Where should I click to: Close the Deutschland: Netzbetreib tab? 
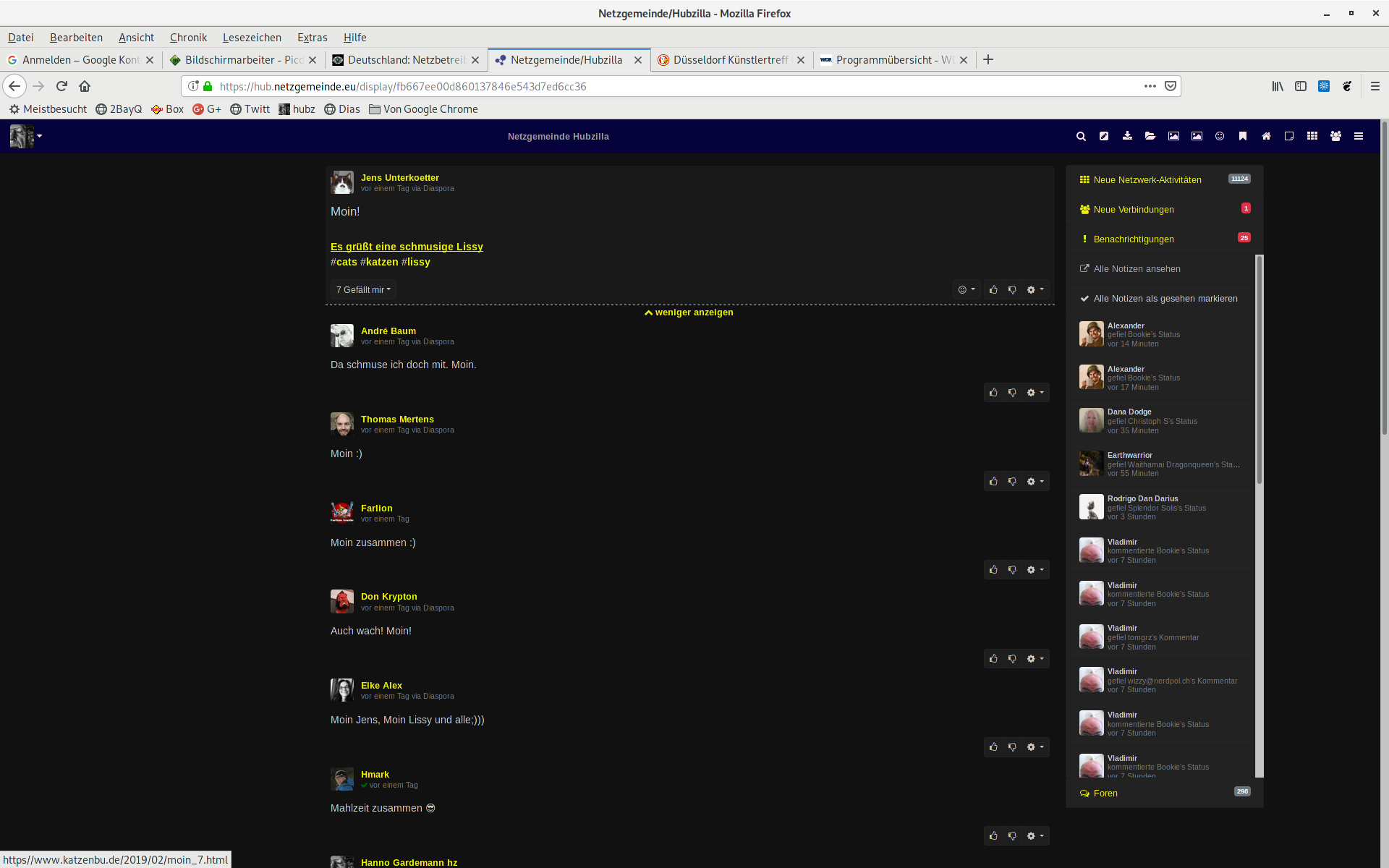pos(475,60)
